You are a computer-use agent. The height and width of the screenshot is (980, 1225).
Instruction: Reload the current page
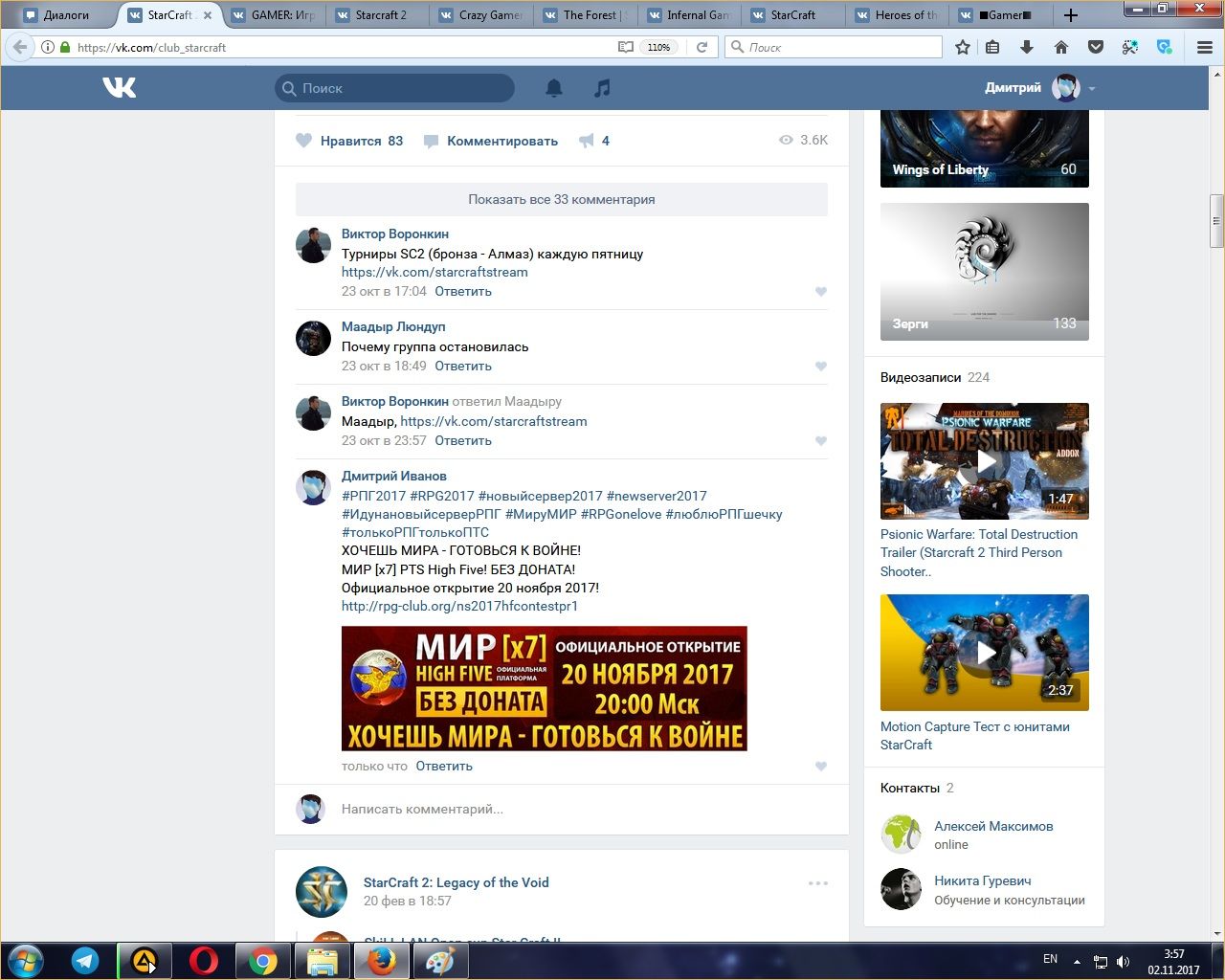pos(702,47)
